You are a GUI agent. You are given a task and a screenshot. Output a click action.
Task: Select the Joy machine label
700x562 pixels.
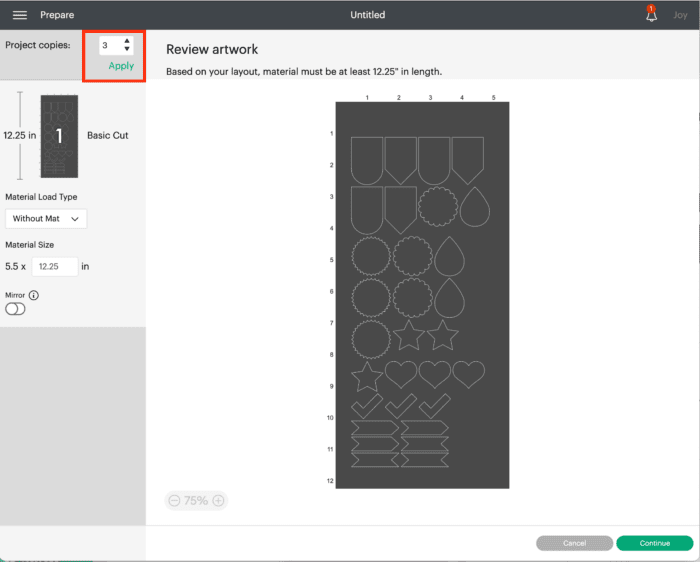tap(681, 15)
